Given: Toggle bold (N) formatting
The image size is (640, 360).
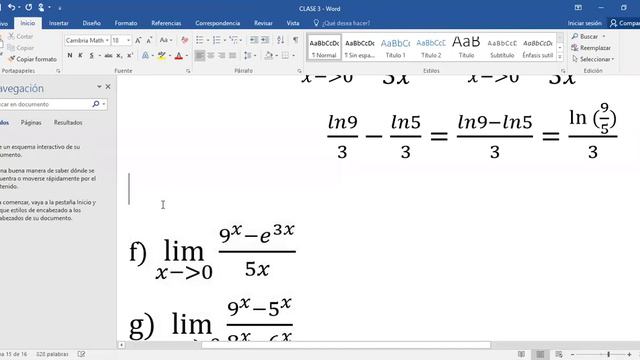Looking at the screenshot, I should 70,55.
